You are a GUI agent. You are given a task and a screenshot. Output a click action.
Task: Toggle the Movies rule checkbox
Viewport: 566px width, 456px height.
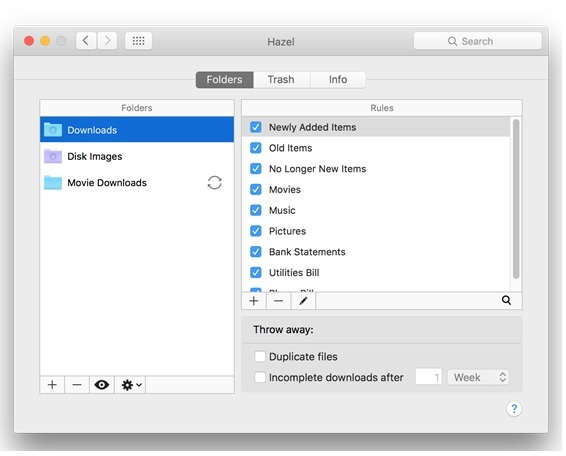pos(256,190)
